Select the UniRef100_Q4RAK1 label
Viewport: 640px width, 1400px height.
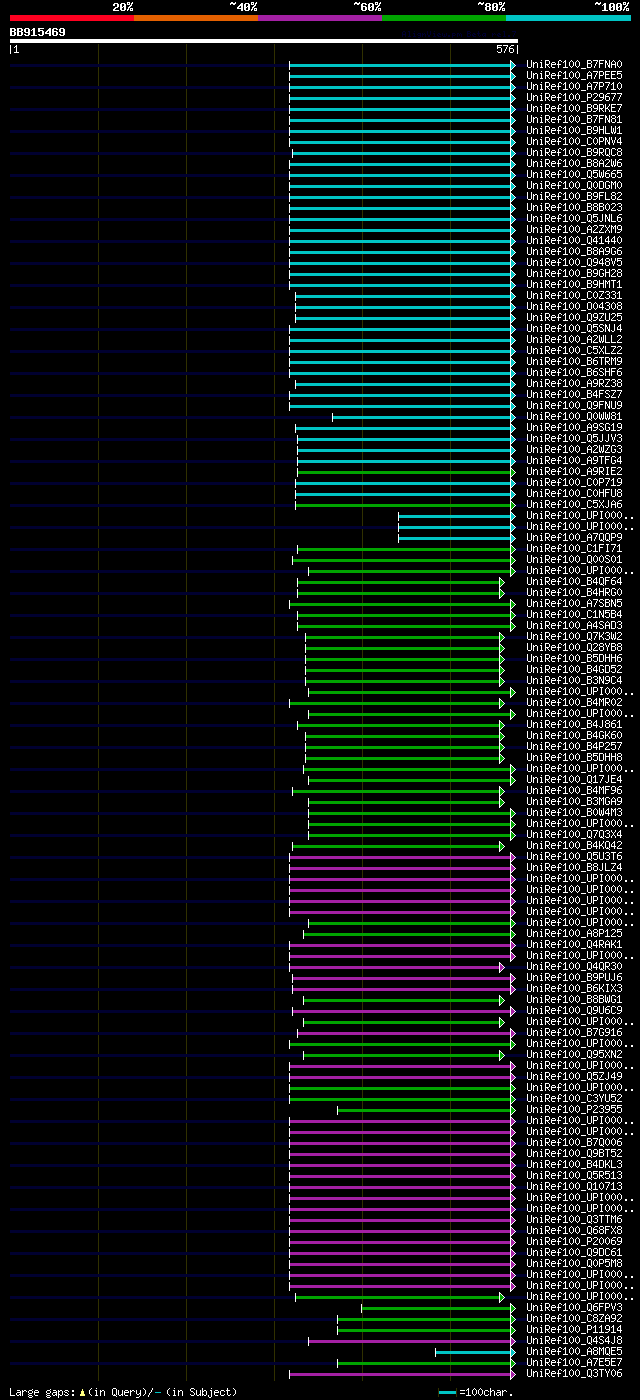pos(574,945)
